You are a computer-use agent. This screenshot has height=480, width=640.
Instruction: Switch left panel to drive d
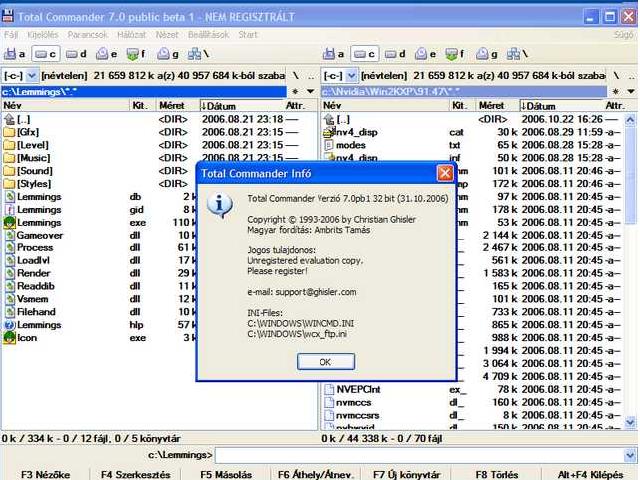[x=76, y=54]
